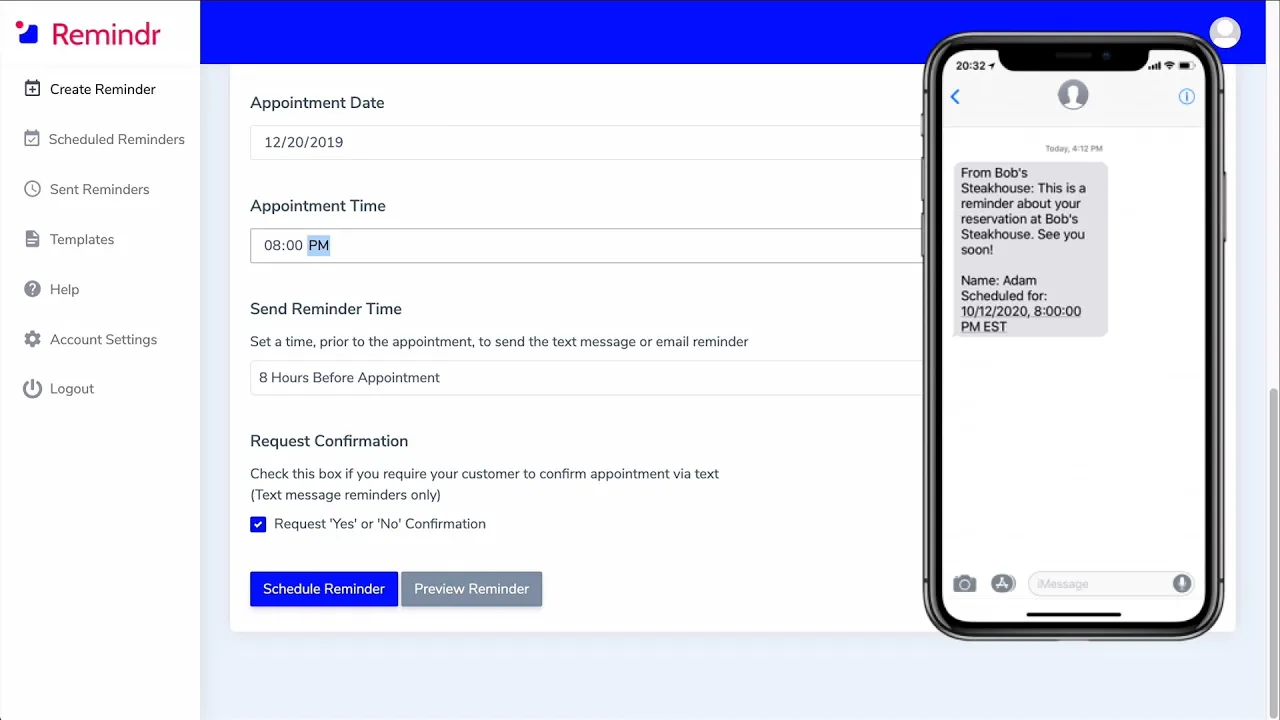
Task: Tap the phone's info icon
Action: (x=1186, y=96)
